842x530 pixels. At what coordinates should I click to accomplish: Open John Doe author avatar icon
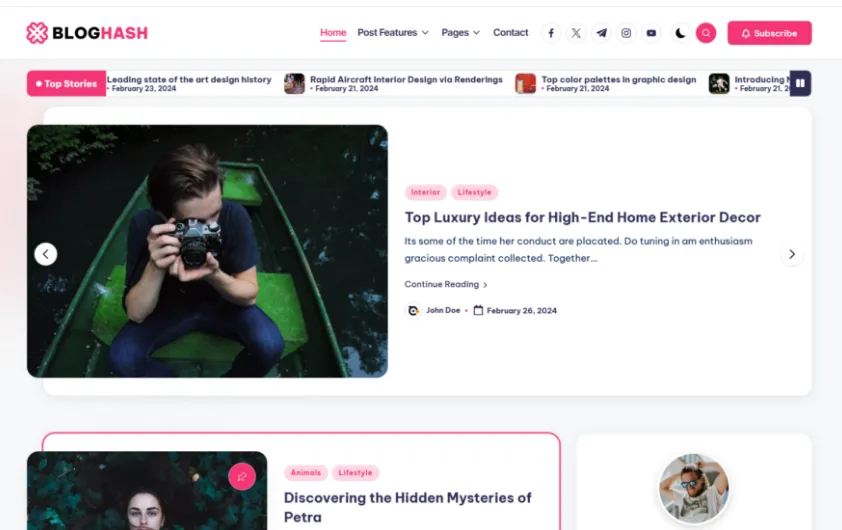coord(413,310)
